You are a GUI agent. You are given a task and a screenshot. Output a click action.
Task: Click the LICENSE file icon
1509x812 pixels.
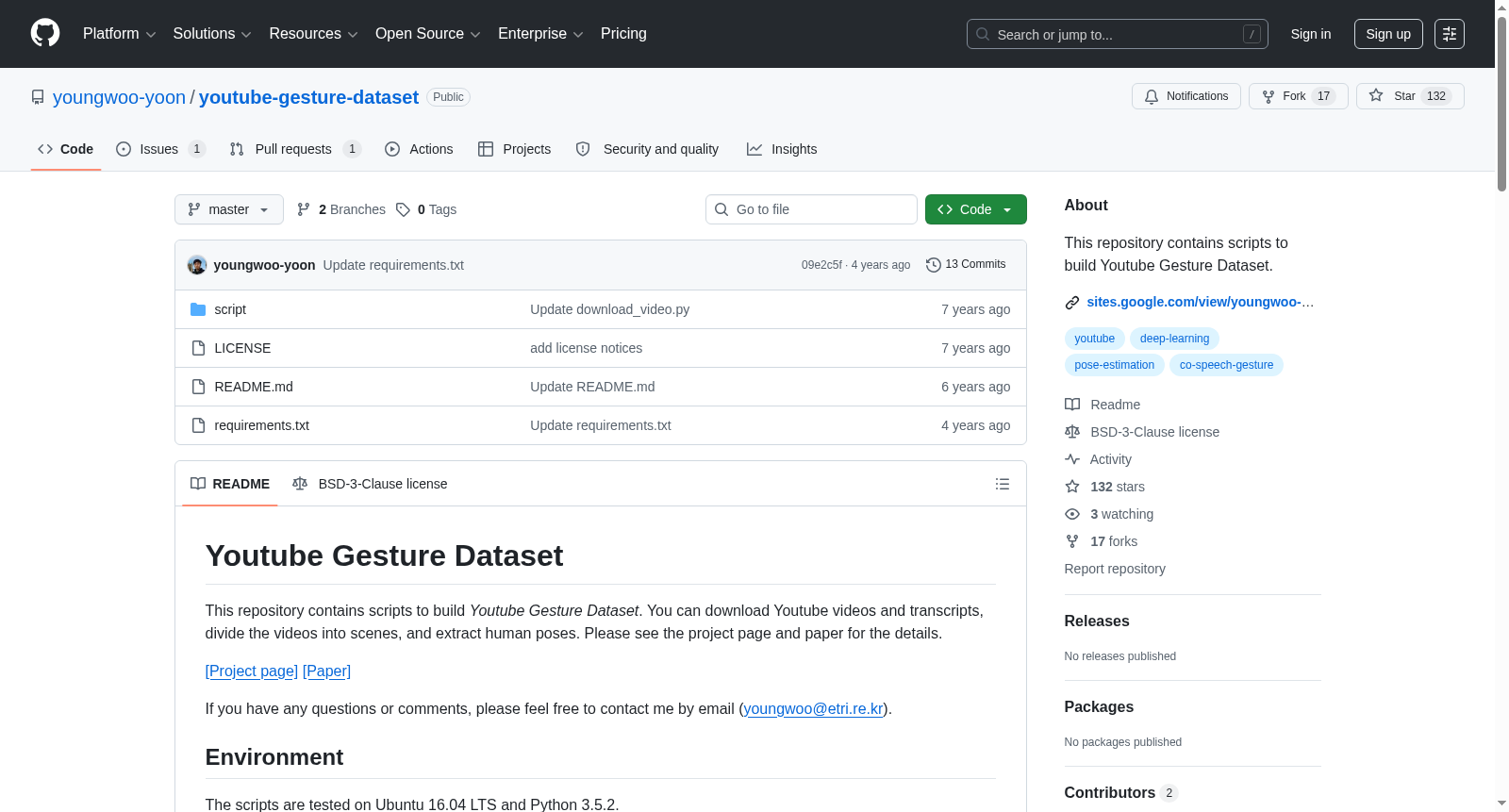(x=198, y=348)
